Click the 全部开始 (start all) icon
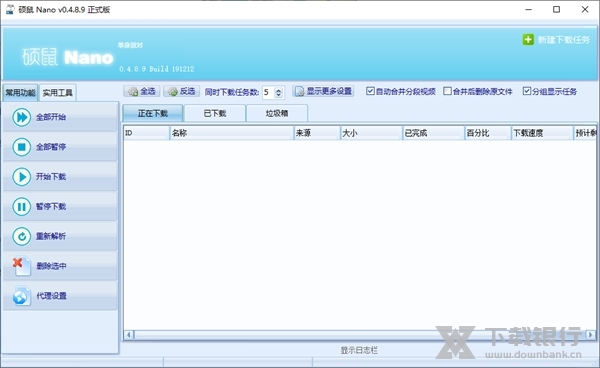The image size is (600, 368). (21, 117)
